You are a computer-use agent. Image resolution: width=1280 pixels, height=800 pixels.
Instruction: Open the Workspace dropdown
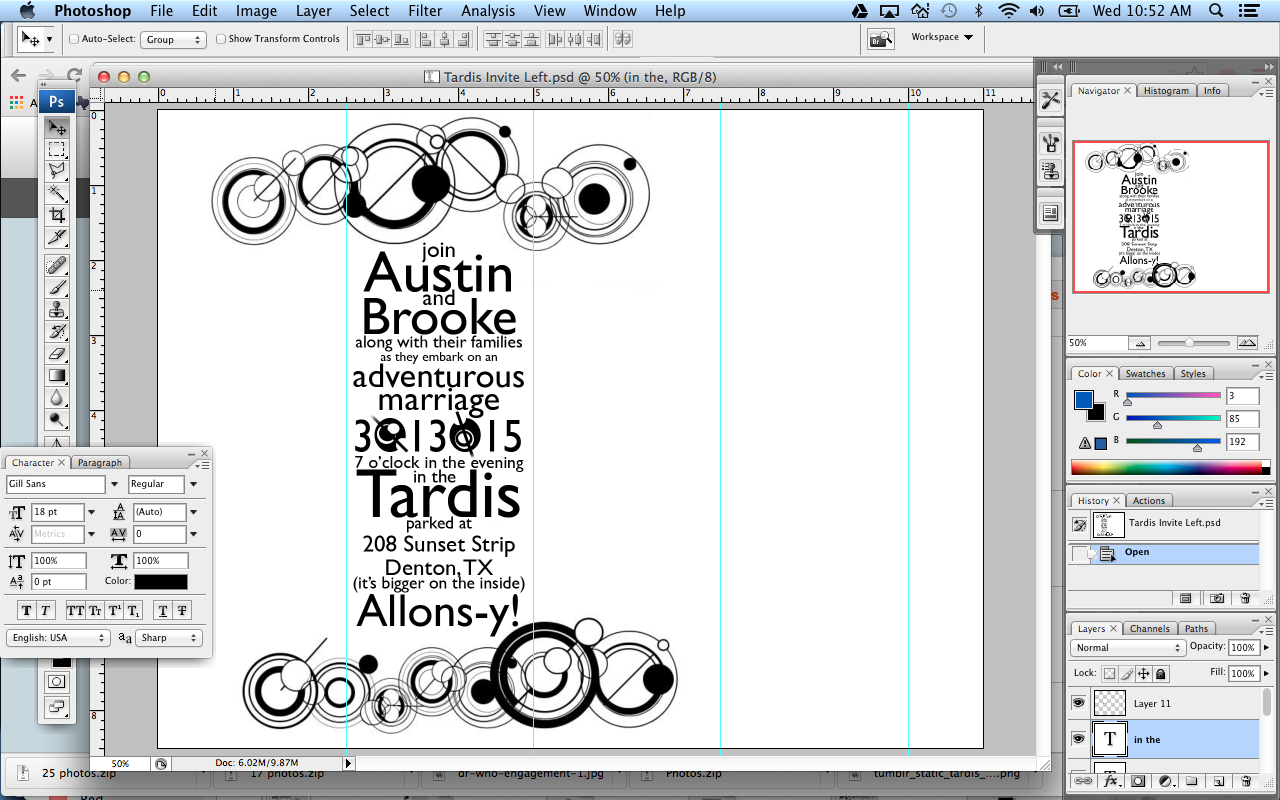942,37
